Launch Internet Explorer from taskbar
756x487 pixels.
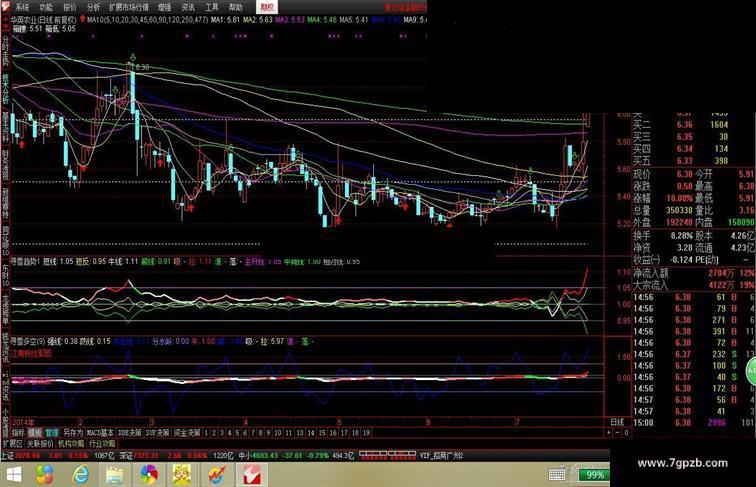(x=81, y=475)
